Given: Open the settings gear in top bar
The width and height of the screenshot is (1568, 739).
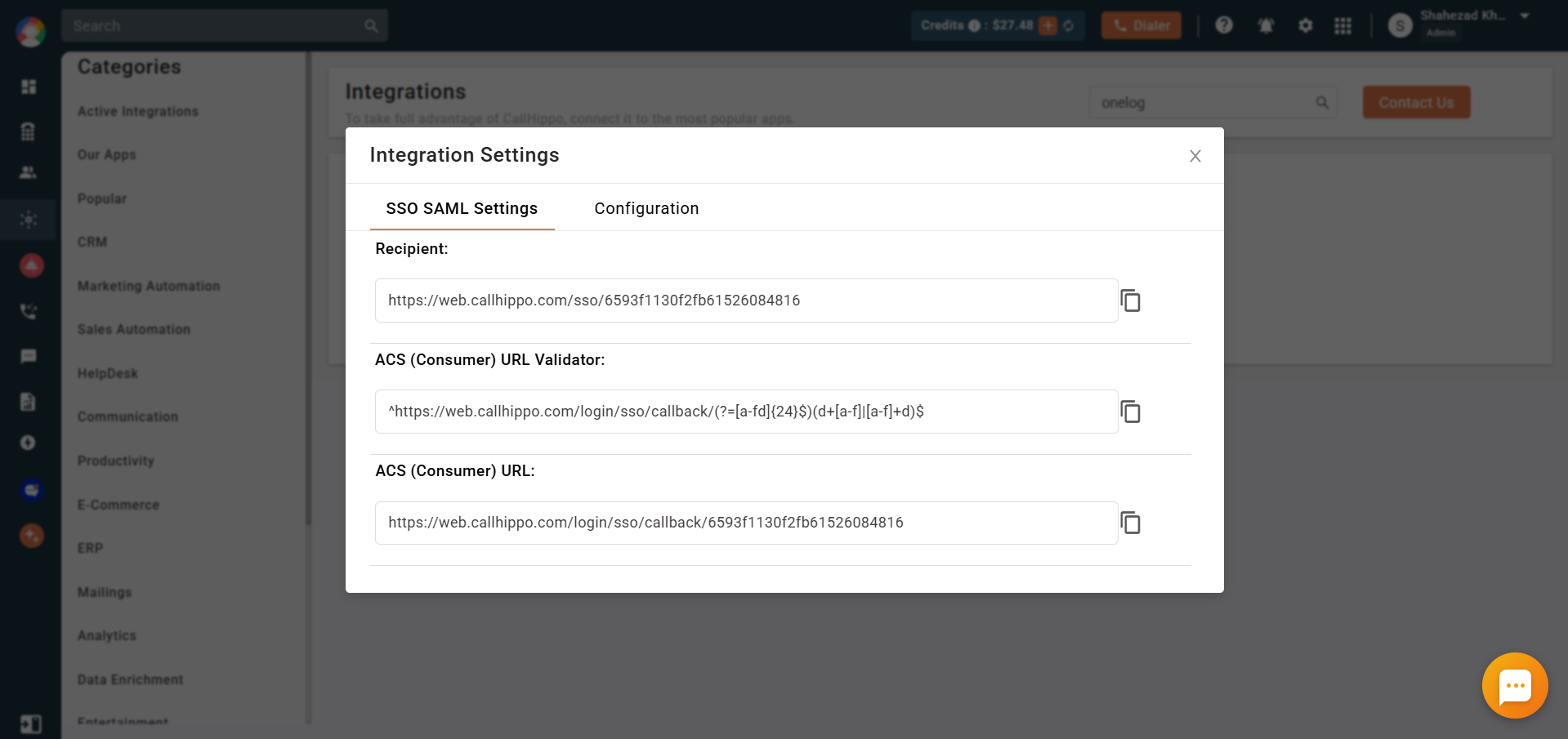Looking at the screenshot, I should (1305, 25).
